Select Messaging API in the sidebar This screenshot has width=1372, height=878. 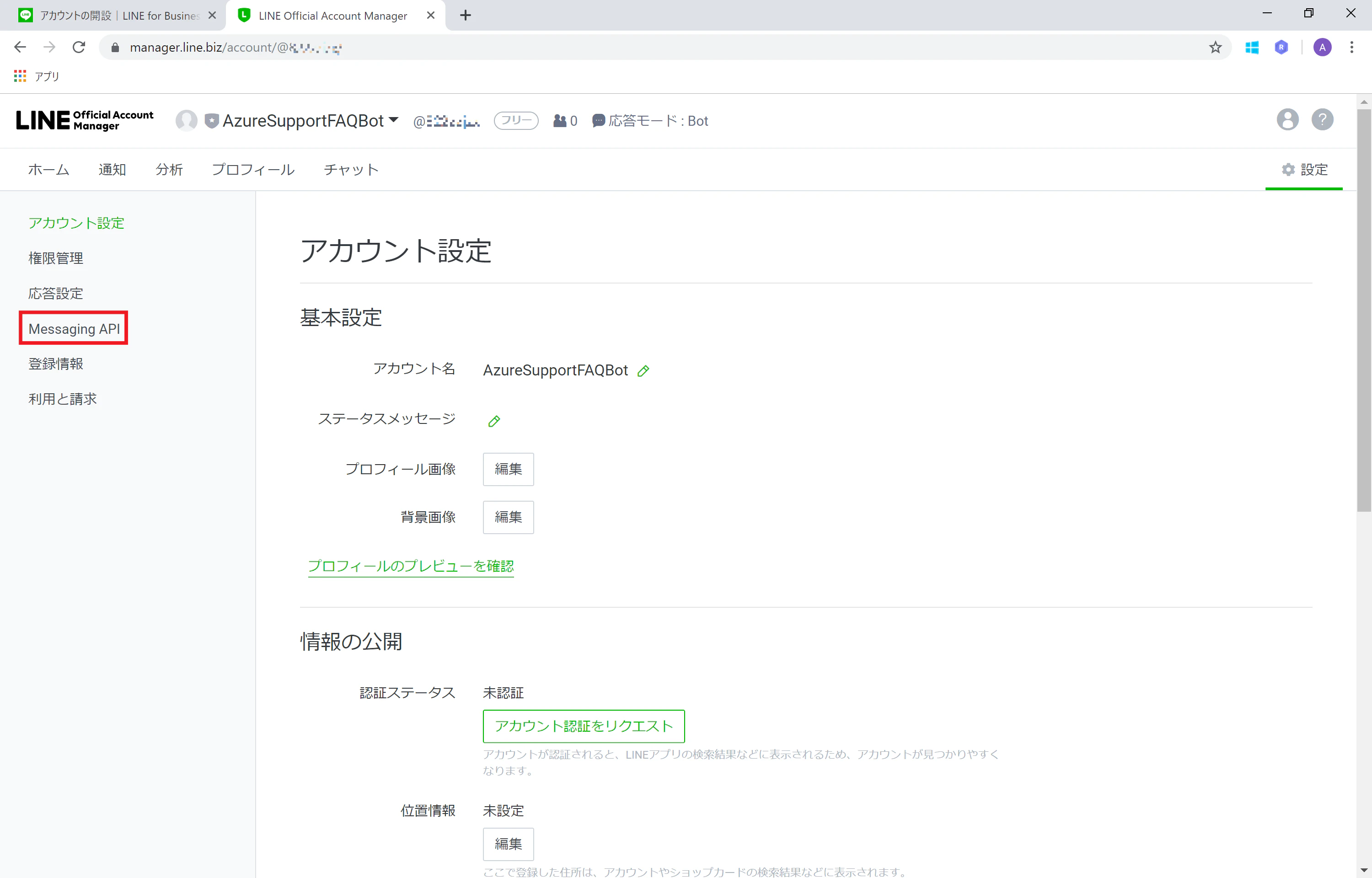[74, 329]
